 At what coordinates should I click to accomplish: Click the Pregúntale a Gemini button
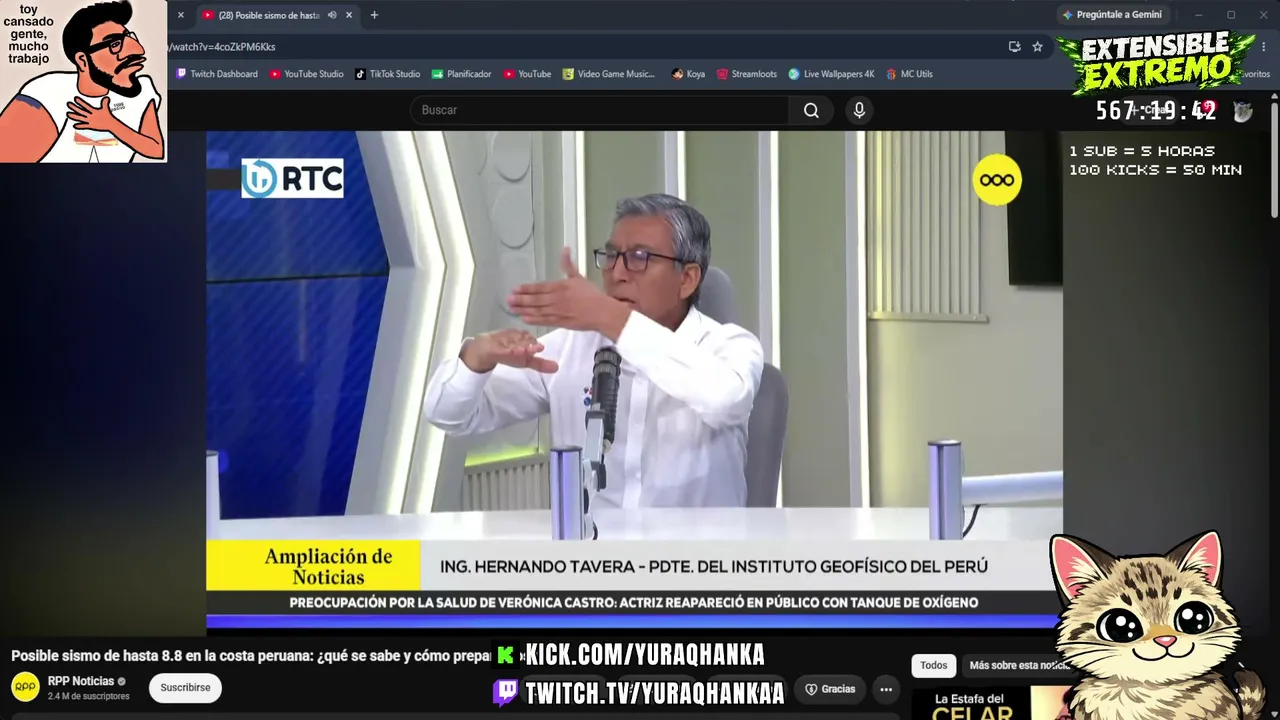pos(1113,15)
